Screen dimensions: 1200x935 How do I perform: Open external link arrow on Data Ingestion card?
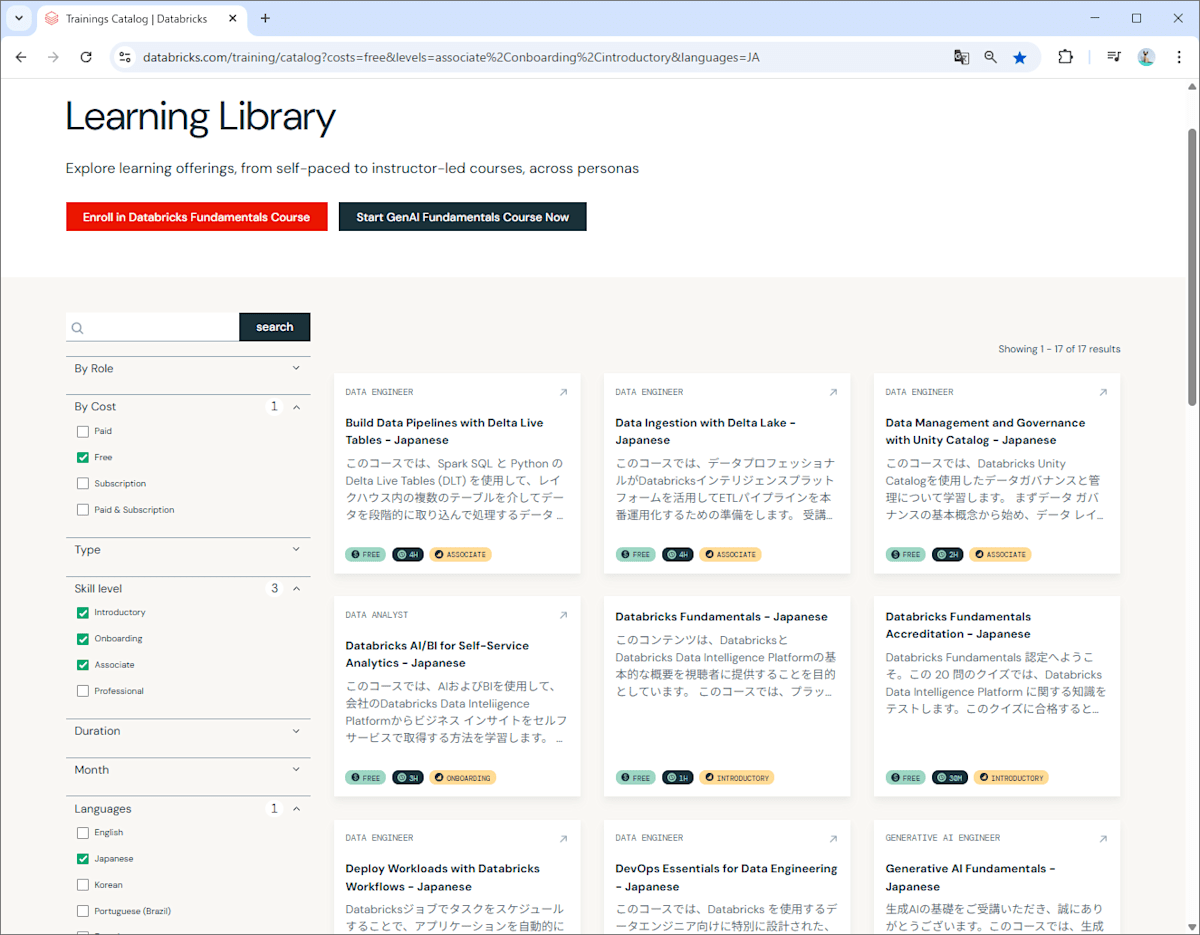pos(833,392)
